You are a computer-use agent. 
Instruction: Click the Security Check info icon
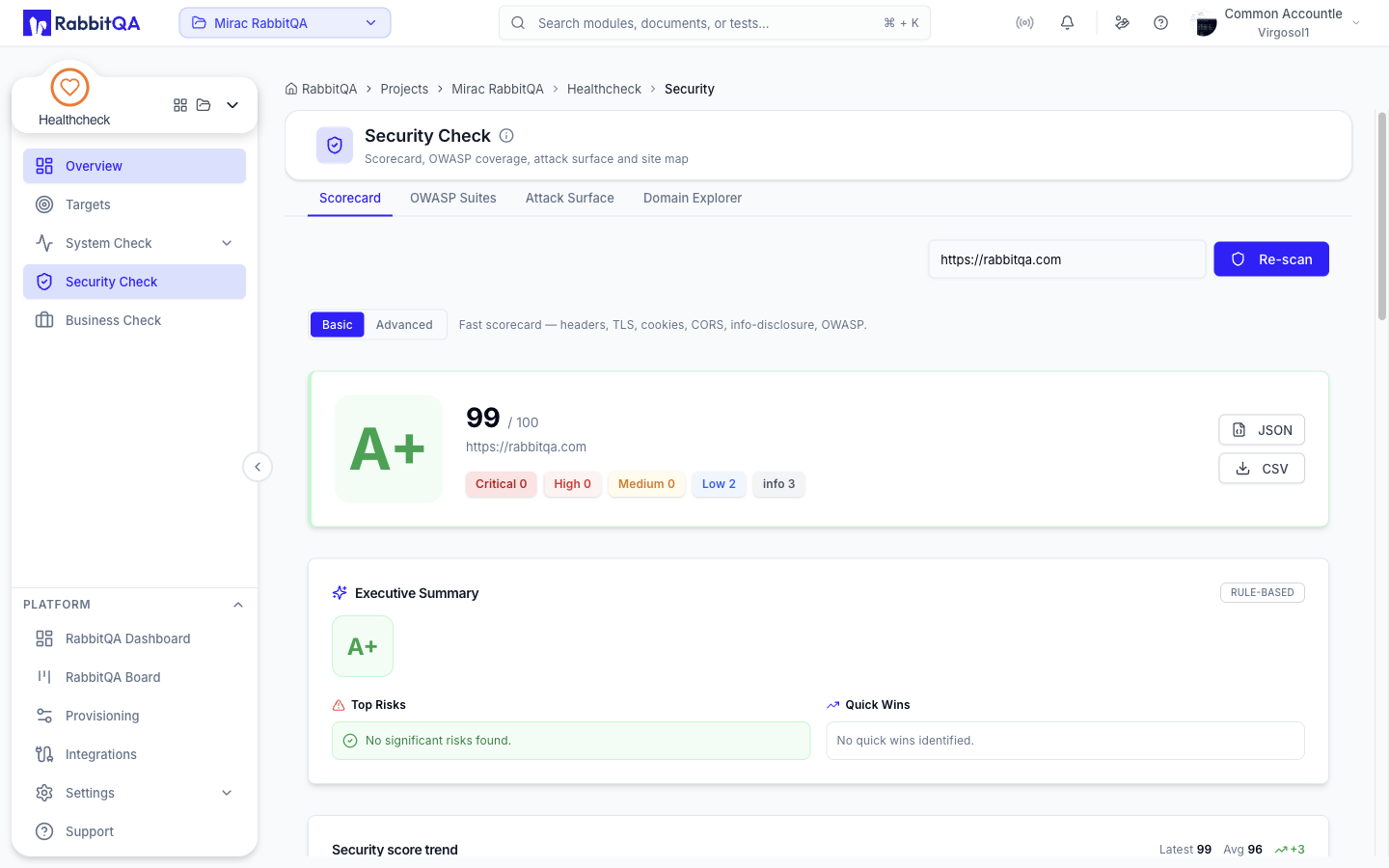tap(506, 136)
